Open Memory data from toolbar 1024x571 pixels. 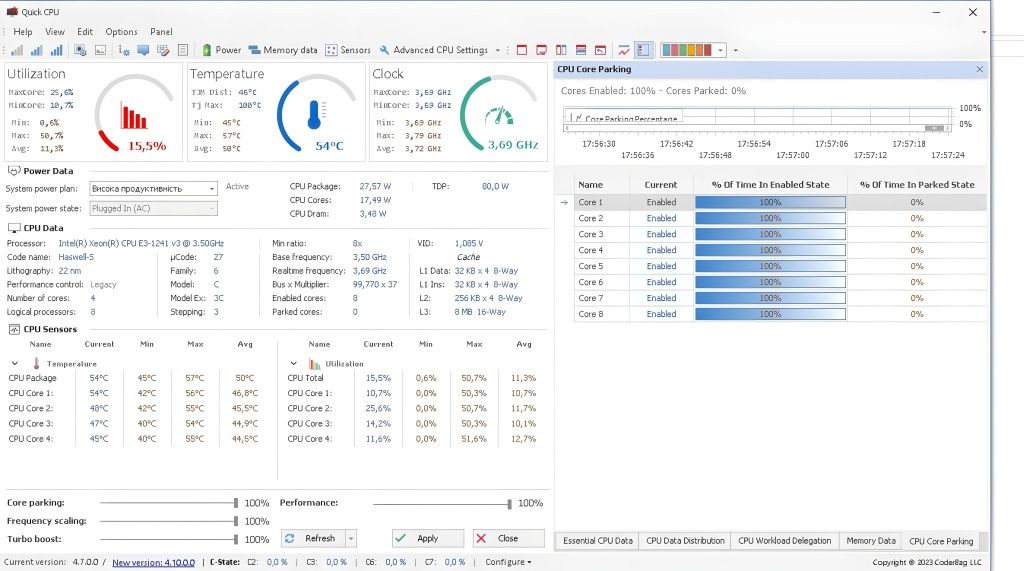283,50
